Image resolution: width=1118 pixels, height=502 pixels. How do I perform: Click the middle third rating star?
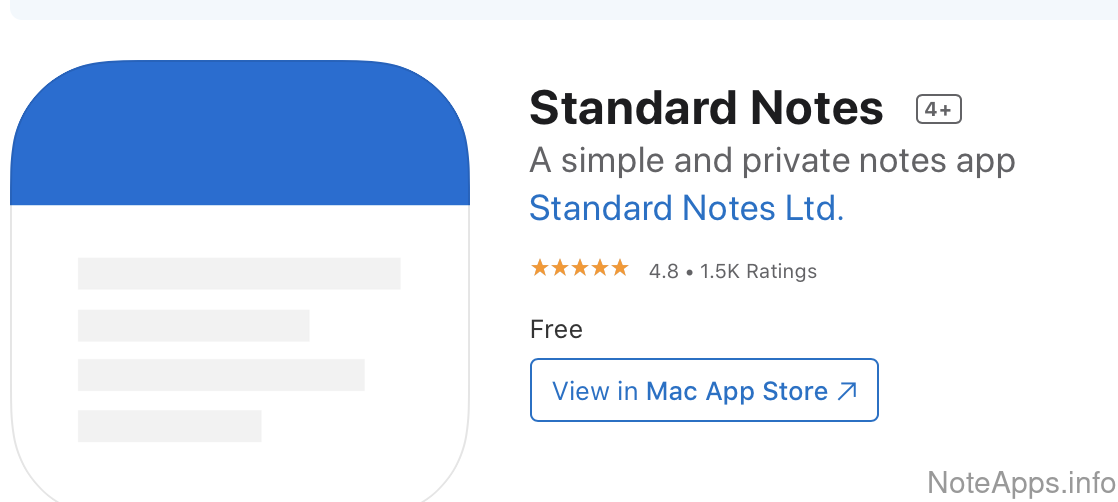click(x=580, y=268)
